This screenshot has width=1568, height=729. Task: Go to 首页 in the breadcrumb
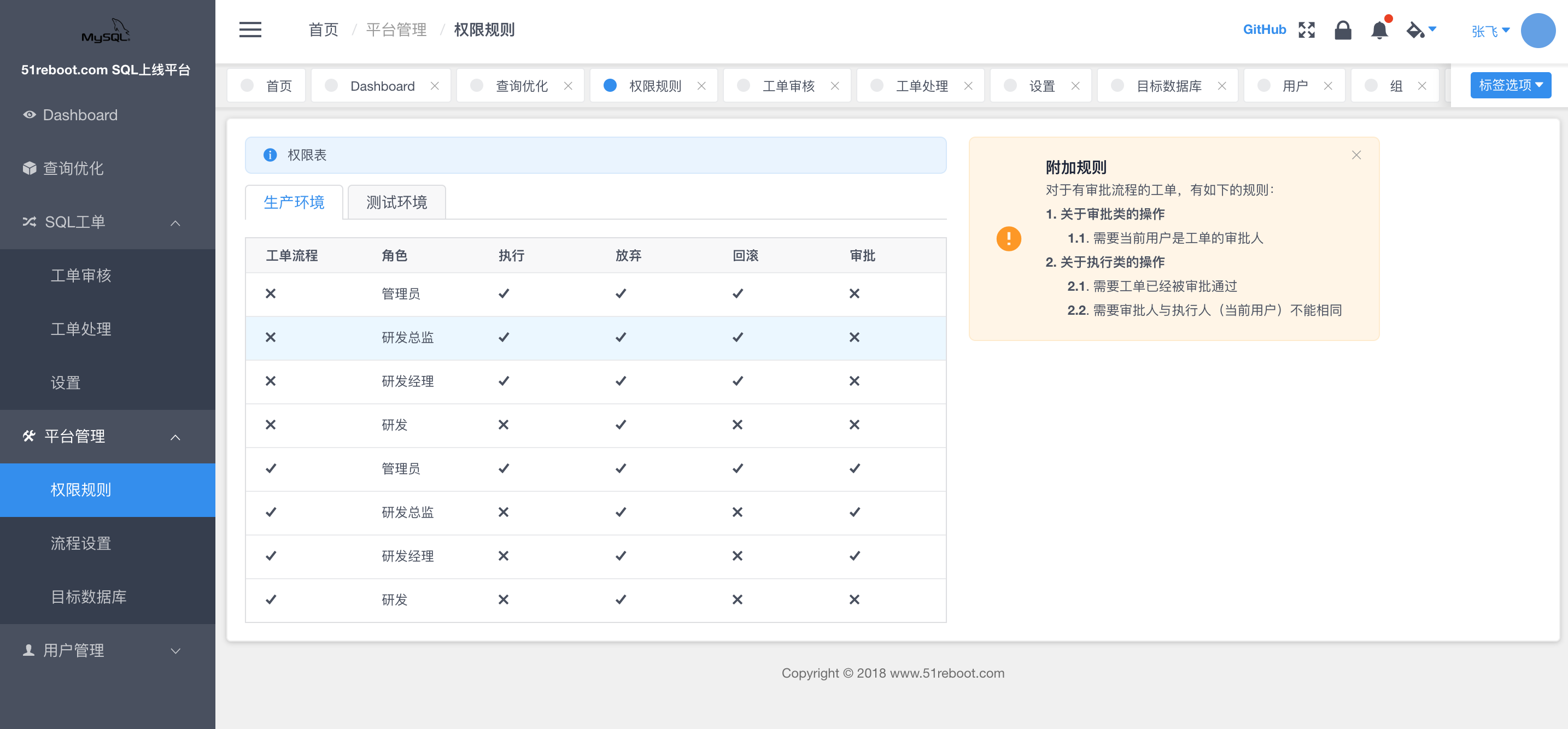pyautogui.click(x=323, y=30)
